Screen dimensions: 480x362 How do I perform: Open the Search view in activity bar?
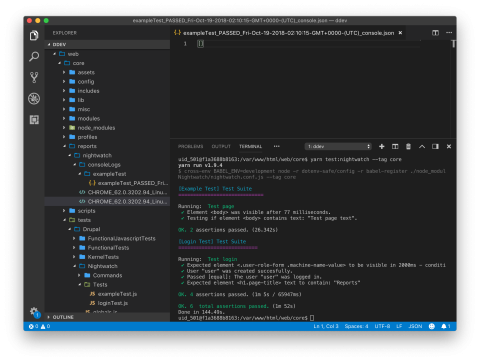tap(34, 56)
